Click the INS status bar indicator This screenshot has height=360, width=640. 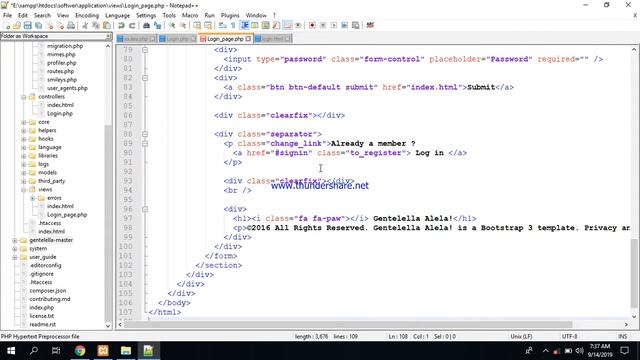click(622, 336)
